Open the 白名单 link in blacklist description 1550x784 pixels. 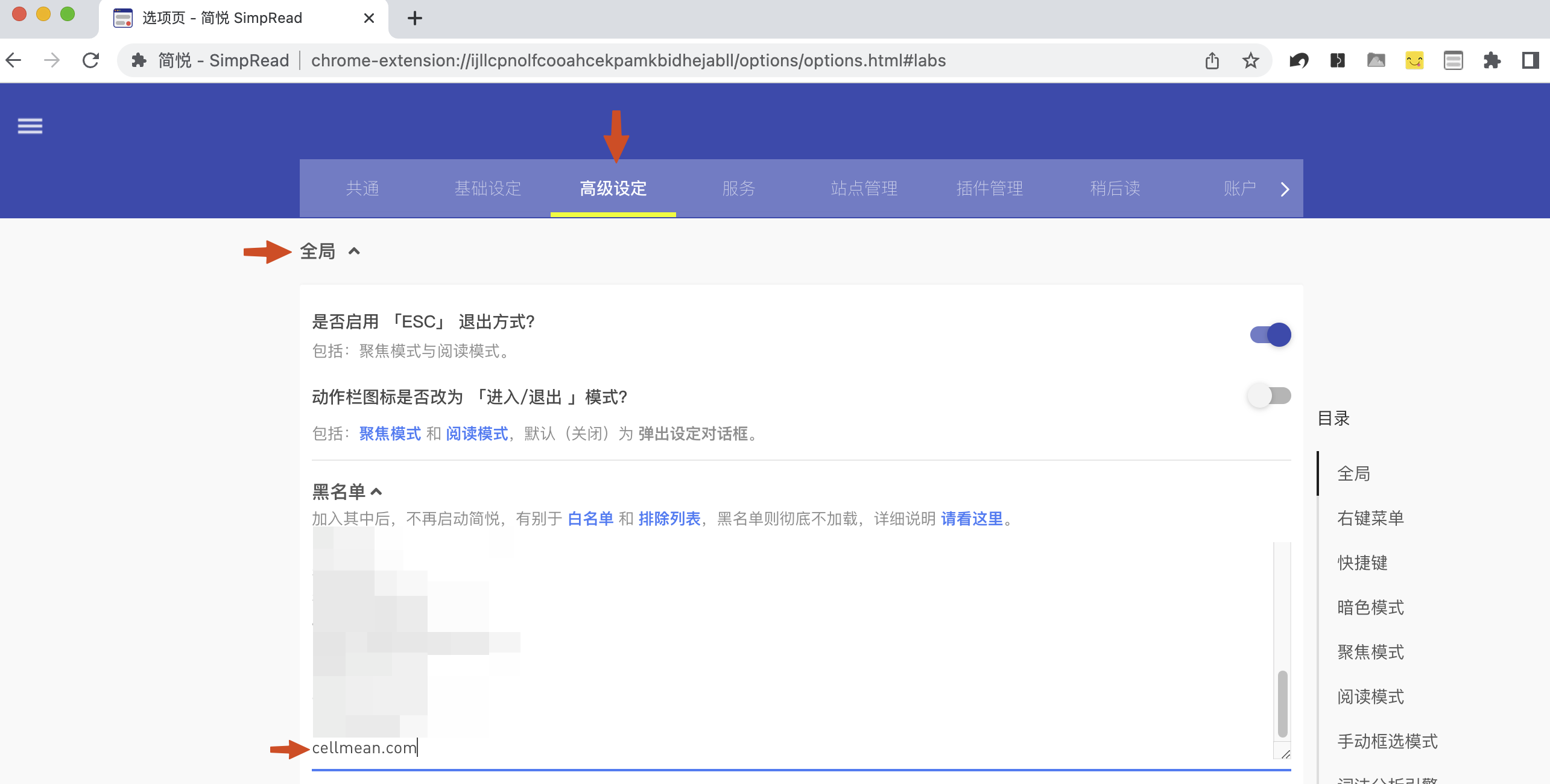point(590,519)
